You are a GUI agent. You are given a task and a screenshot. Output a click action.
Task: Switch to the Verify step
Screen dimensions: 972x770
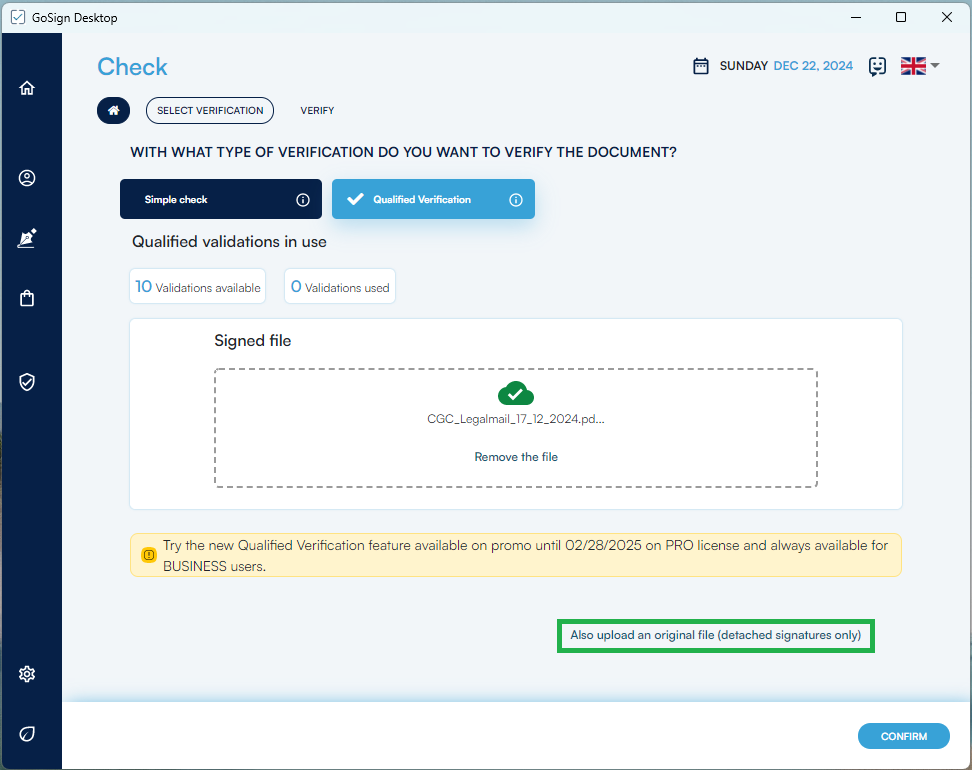click(x=317, y=110)
